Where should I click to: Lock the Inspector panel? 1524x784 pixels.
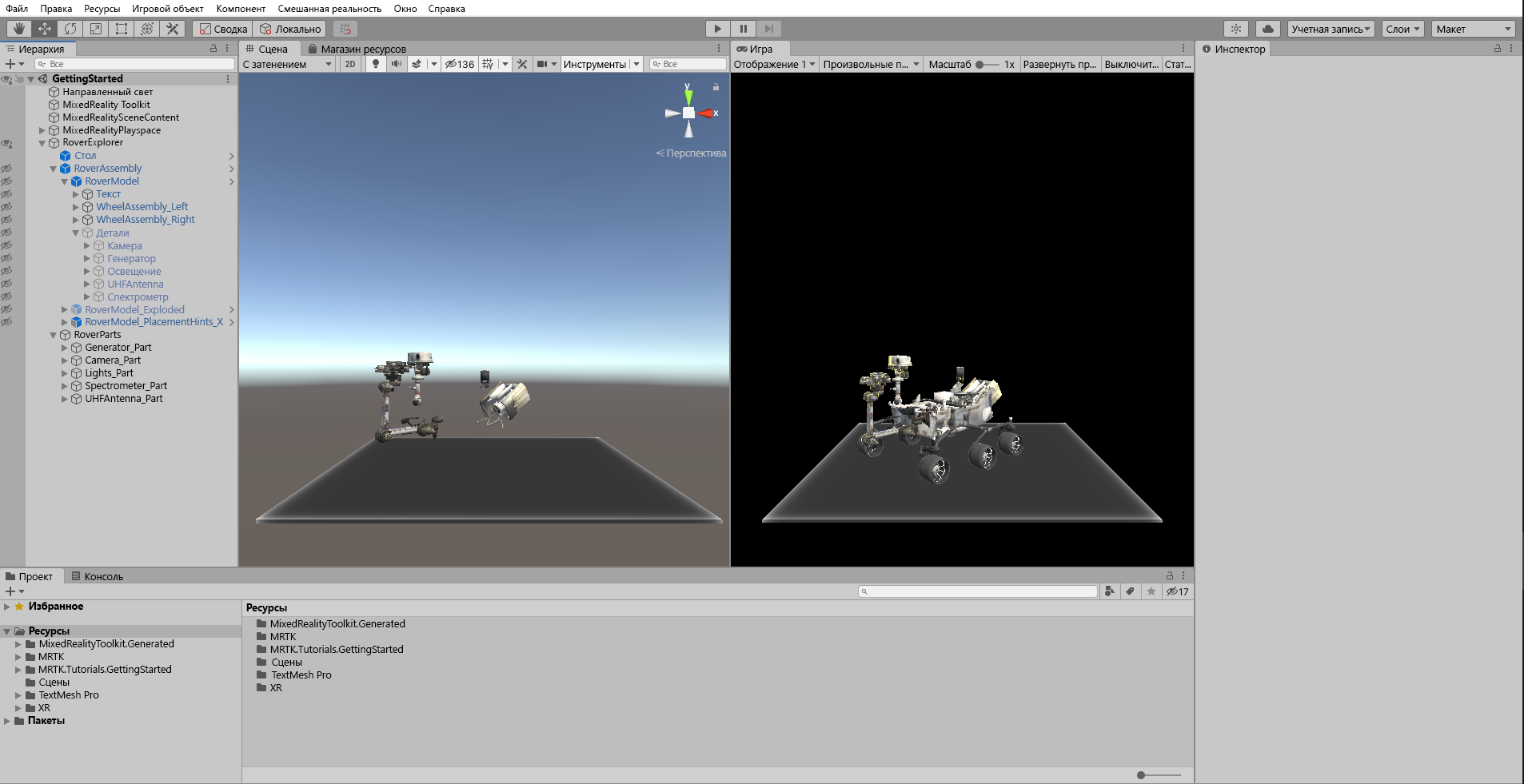point(1498,49)
